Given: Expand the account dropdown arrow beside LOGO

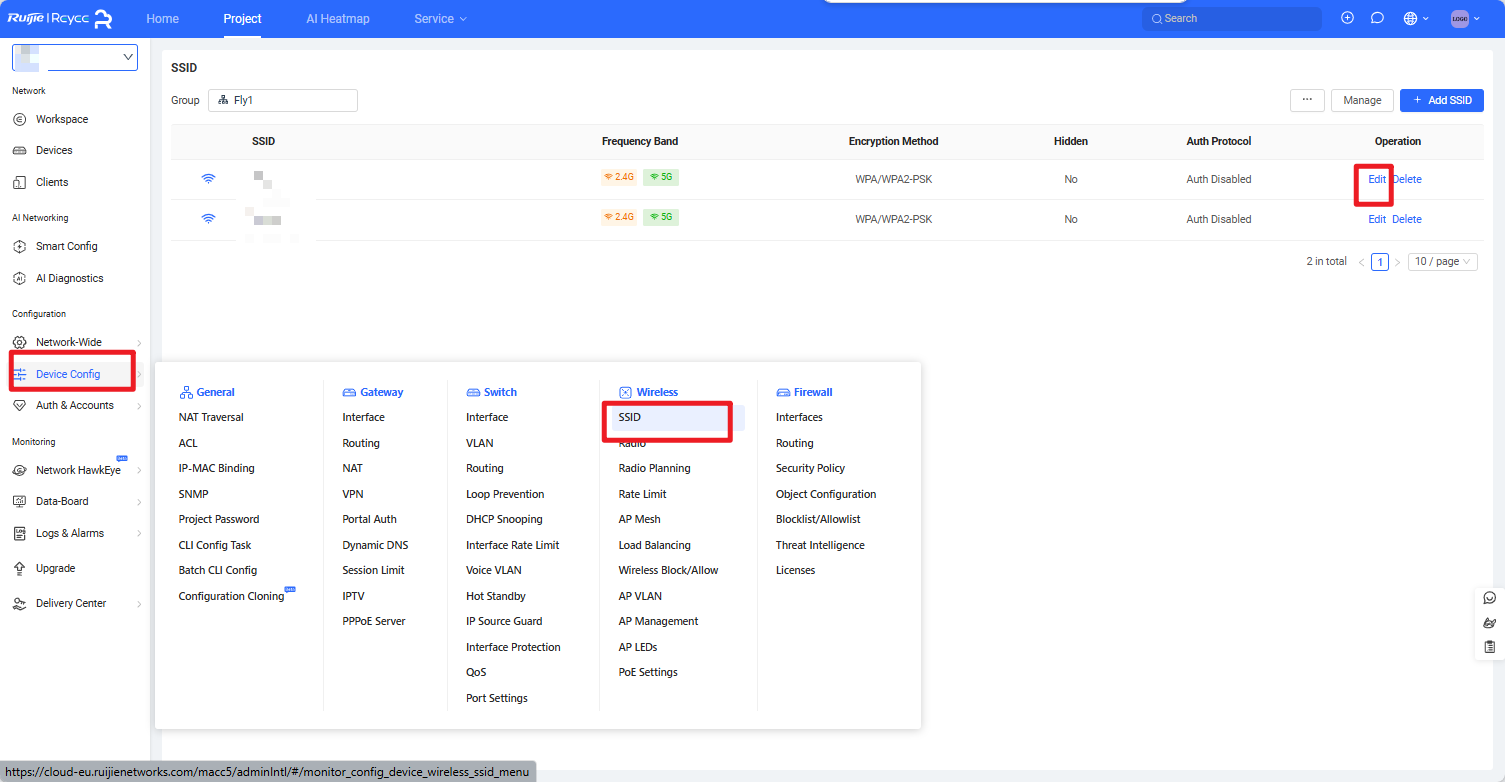Looking at the screenshot, I should coord(1477,19).
